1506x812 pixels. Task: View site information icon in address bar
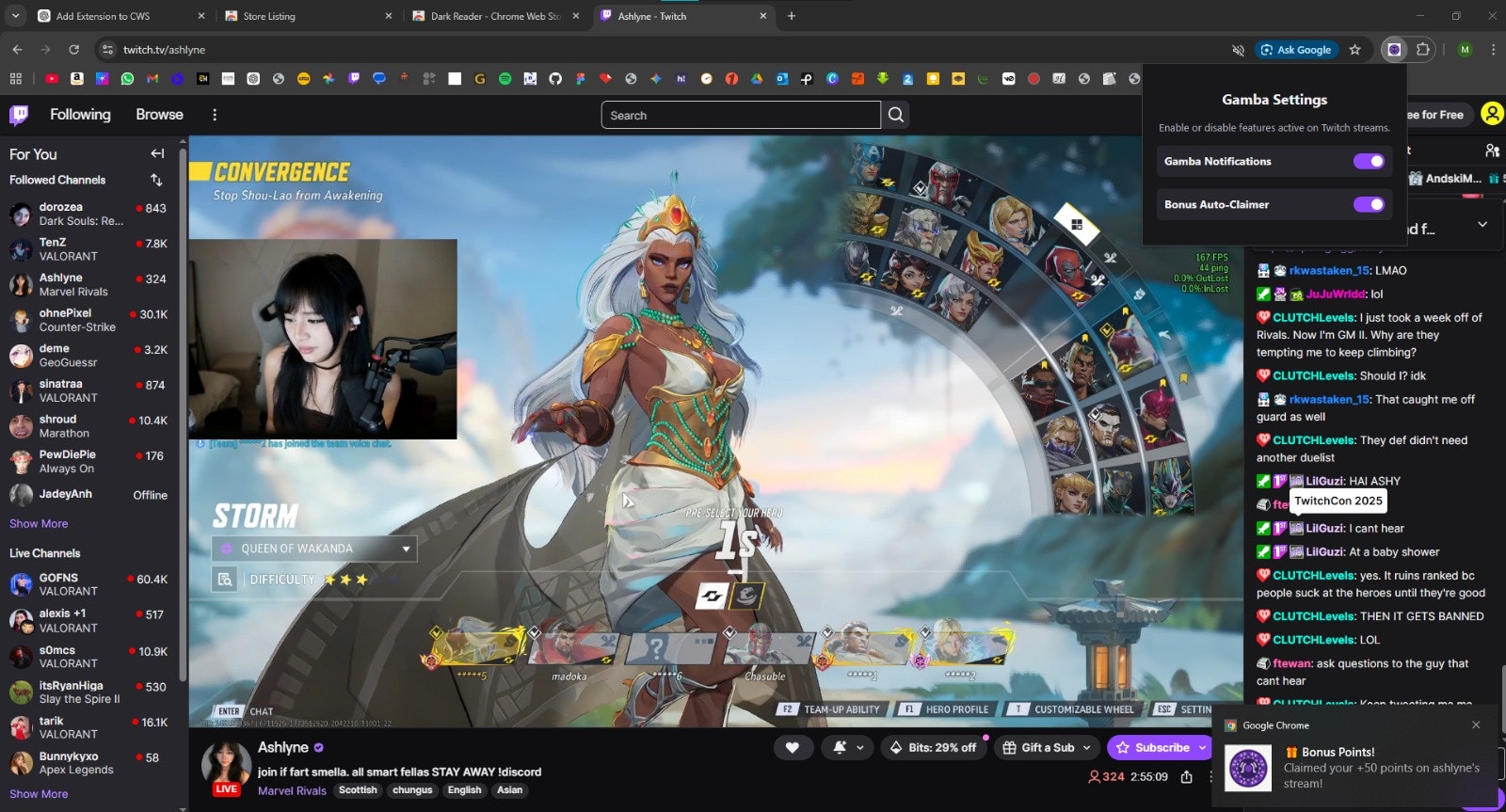107,50
